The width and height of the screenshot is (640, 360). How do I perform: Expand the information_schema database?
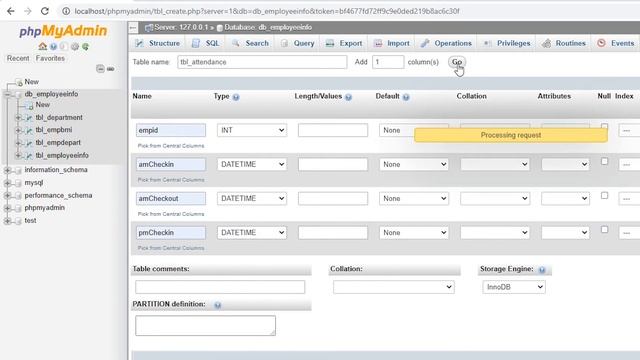click(x=7, y=170)
